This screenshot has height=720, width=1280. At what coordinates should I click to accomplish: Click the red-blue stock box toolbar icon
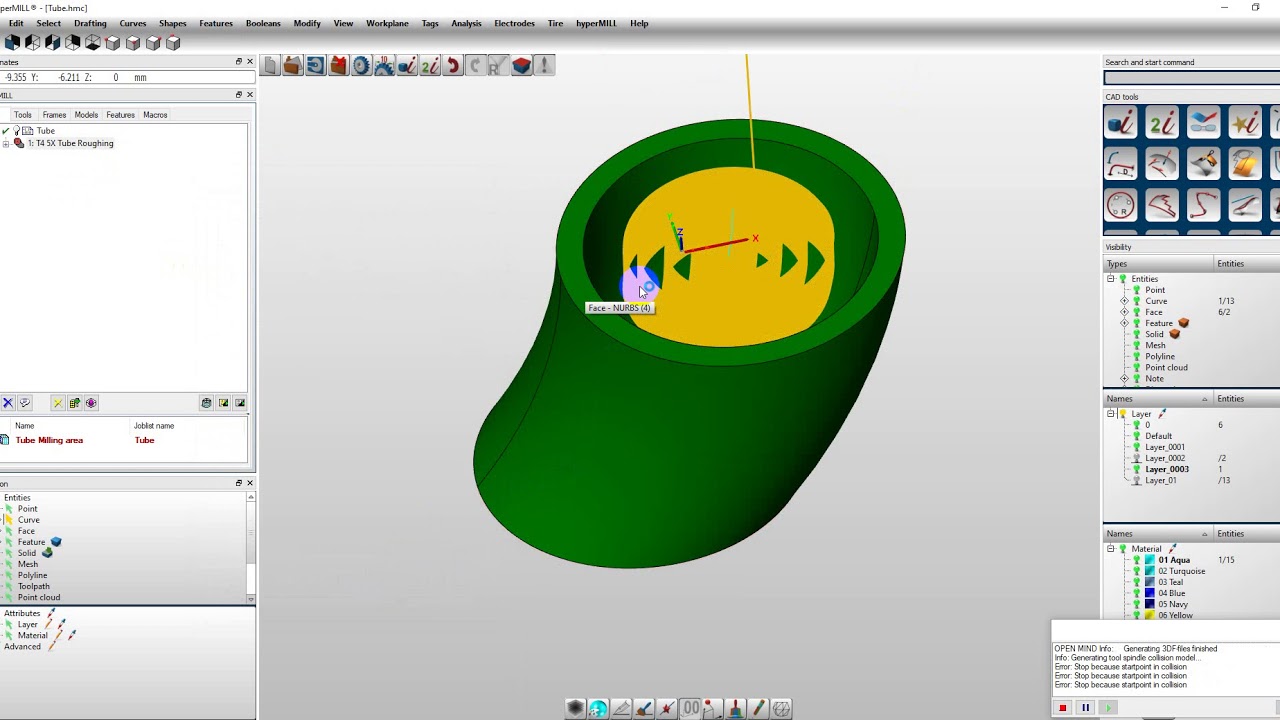pyautogui.click(x=522, y=66)
